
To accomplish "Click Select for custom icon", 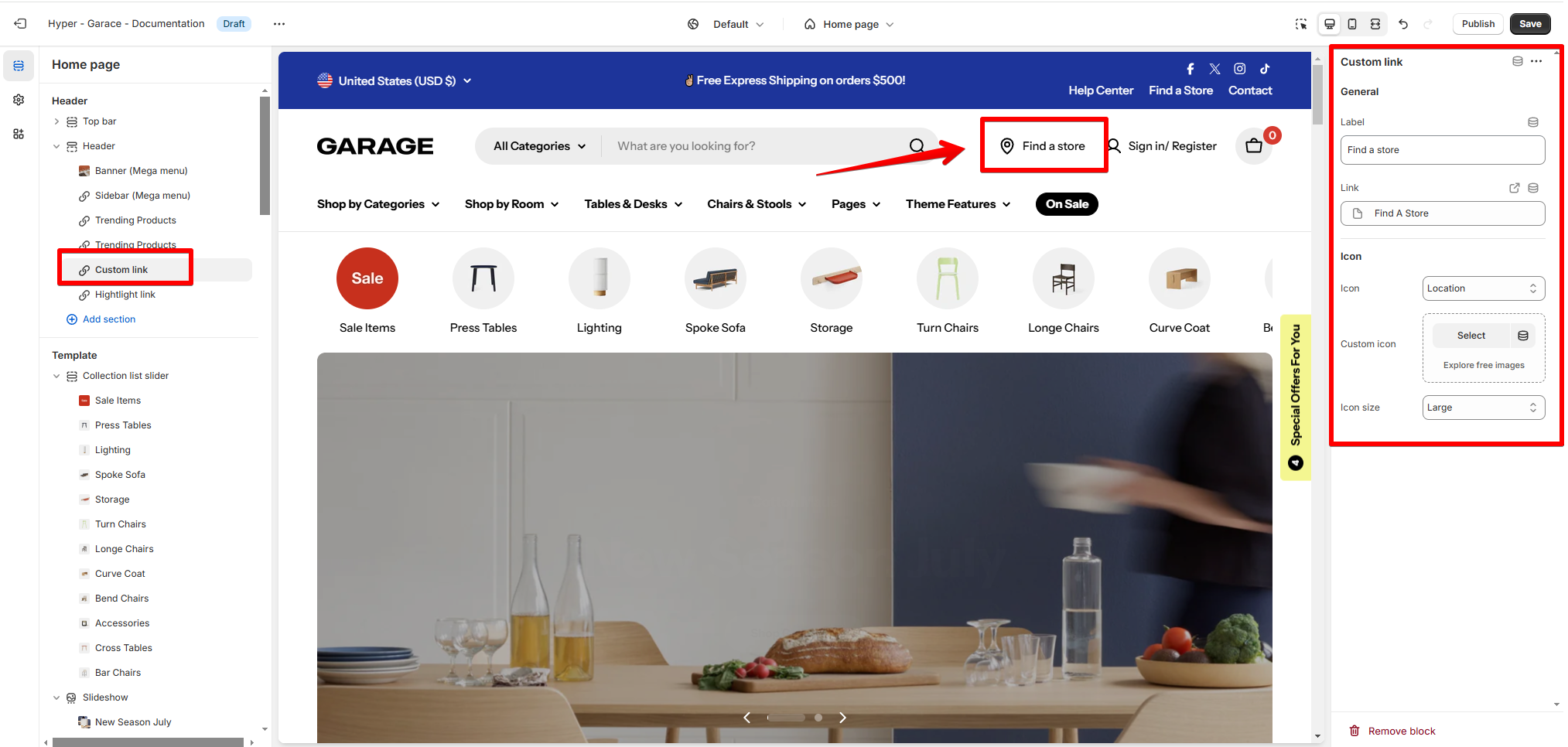I will coord(1471,336).
